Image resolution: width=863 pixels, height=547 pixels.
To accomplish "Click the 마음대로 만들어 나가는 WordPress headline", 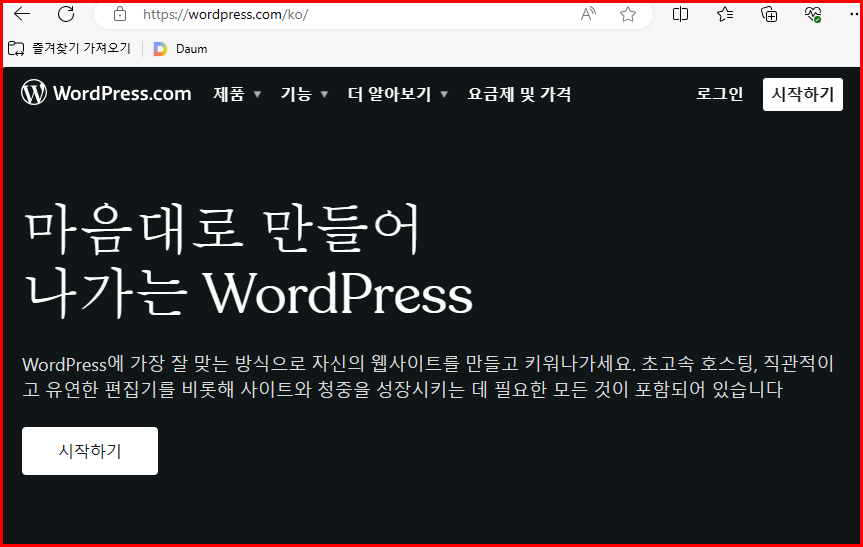I will [249, 261].
